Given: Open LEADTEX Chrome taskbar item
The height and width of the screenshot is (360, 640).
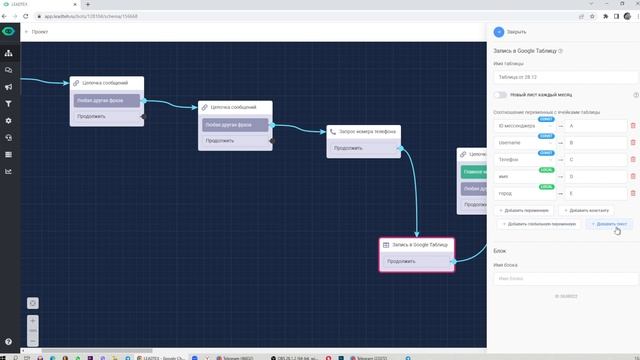Looking at the screenshot, I should [x=161, y=358].
